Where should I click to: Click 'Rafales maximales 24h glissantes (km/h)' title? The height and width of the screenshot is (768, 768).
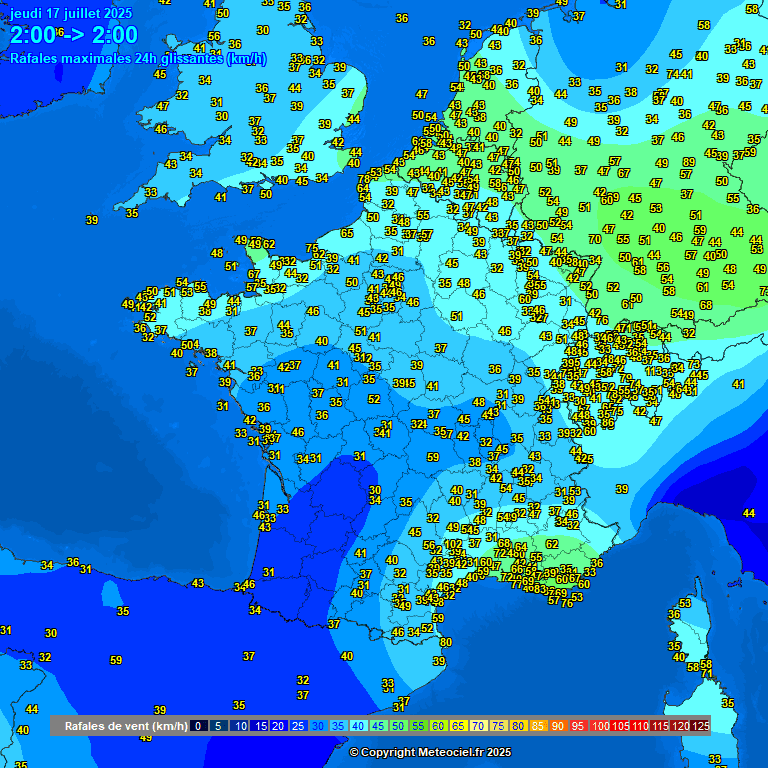(138, 59)
